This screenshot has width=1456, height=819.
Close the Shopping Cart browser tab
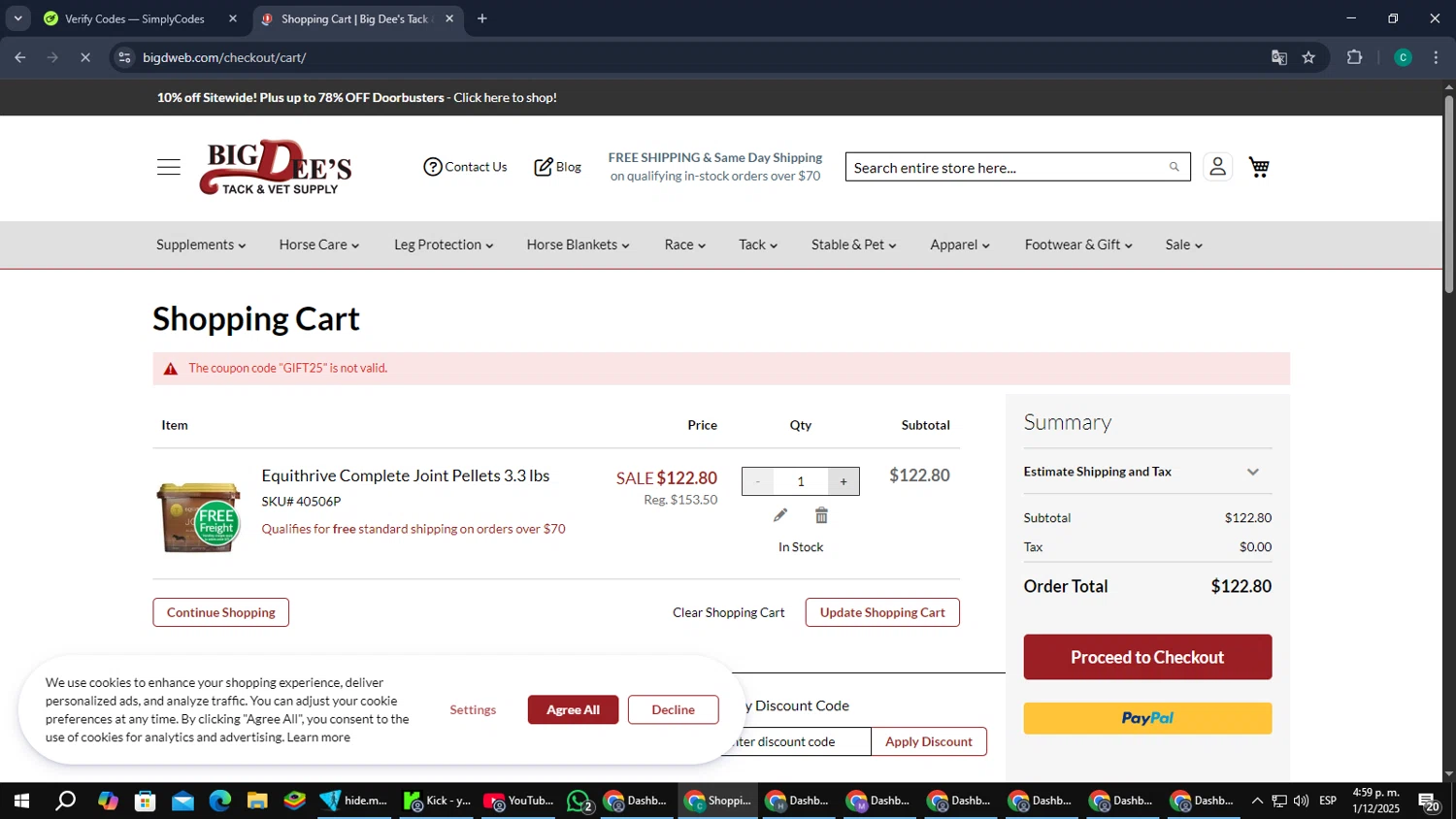click(449, 18)
